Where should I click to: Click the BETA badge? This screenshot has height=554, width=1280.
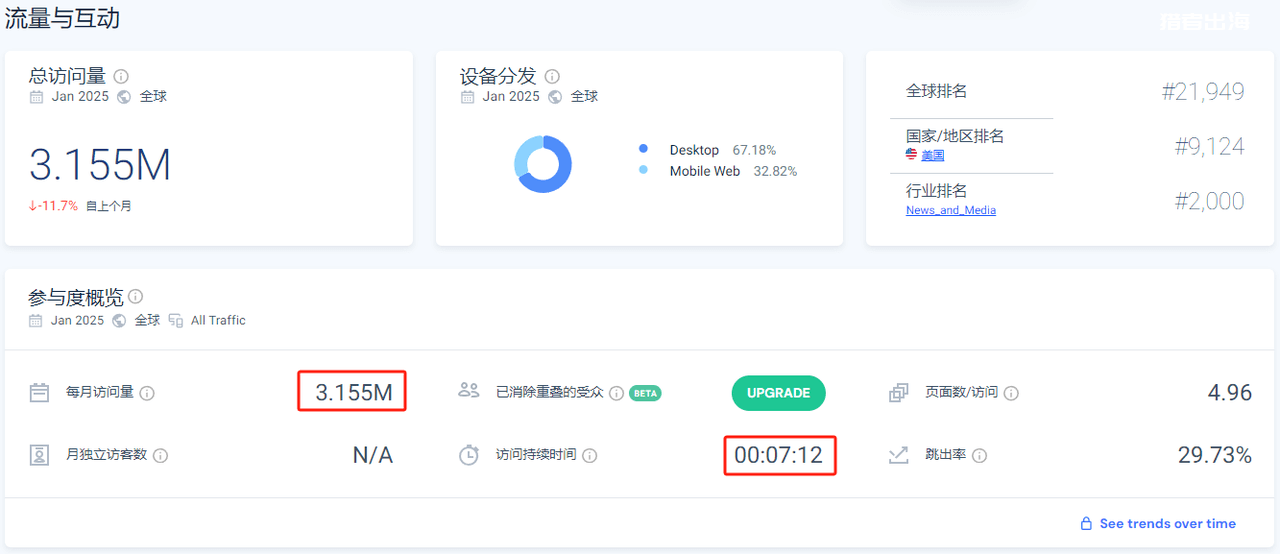click(645, 393)
